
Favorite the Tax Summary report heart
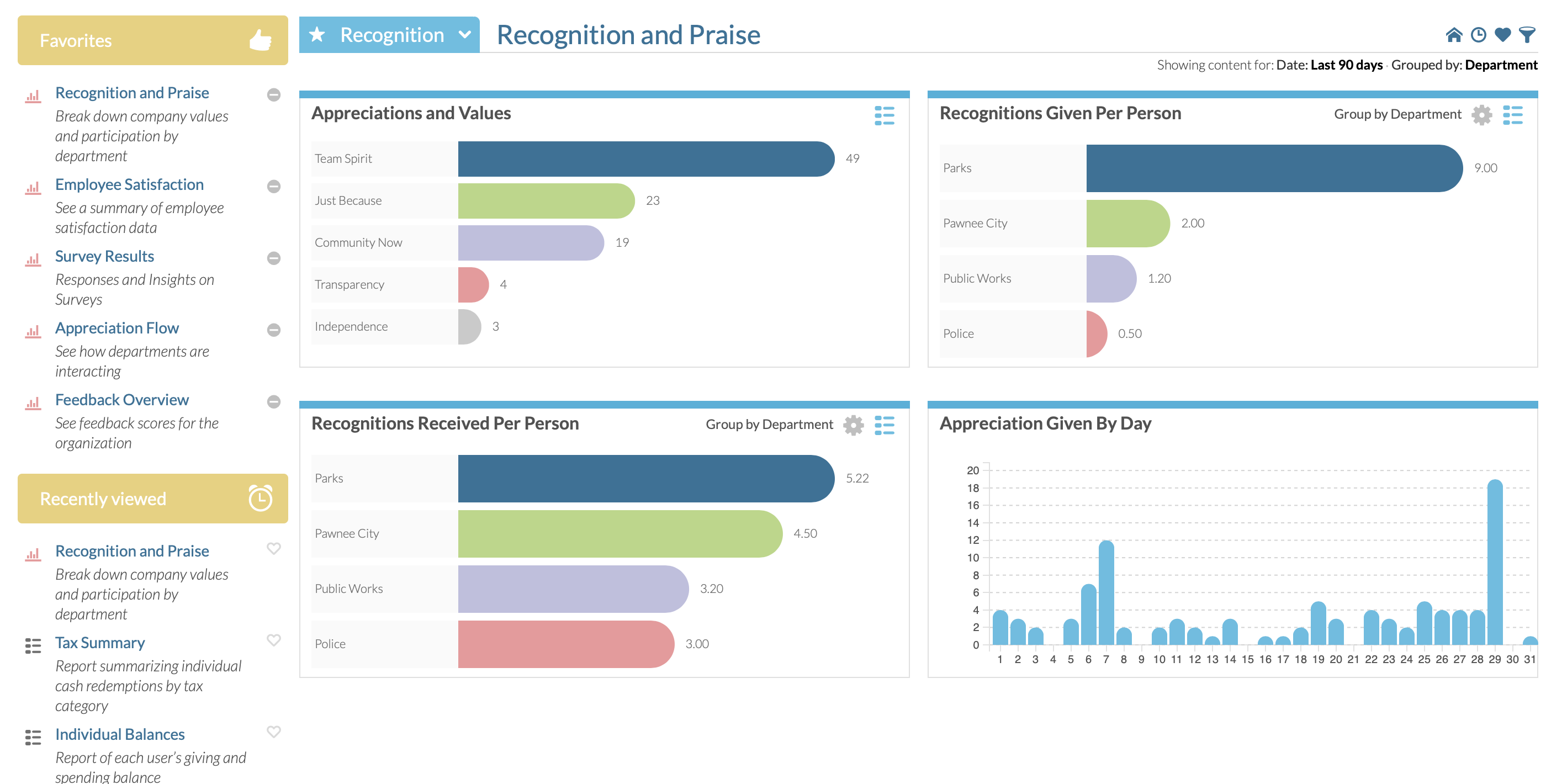coord(274,640)
